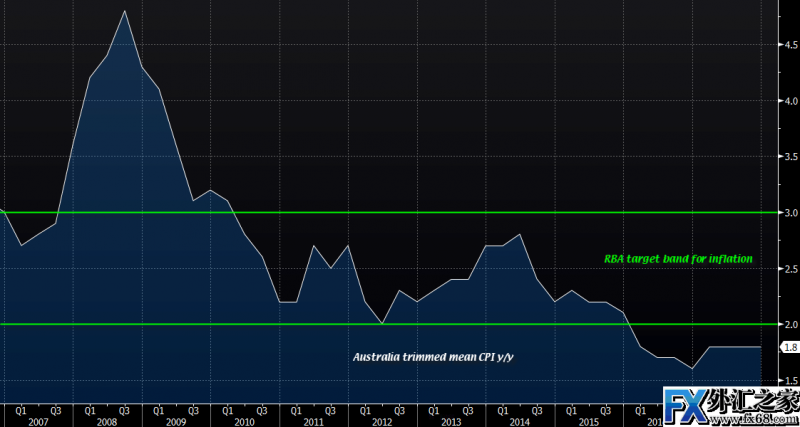The width and height of the screenshot is (800, 427).
Task: Select the 2008 year label on the time axis
Action: (x=106, y=421)
